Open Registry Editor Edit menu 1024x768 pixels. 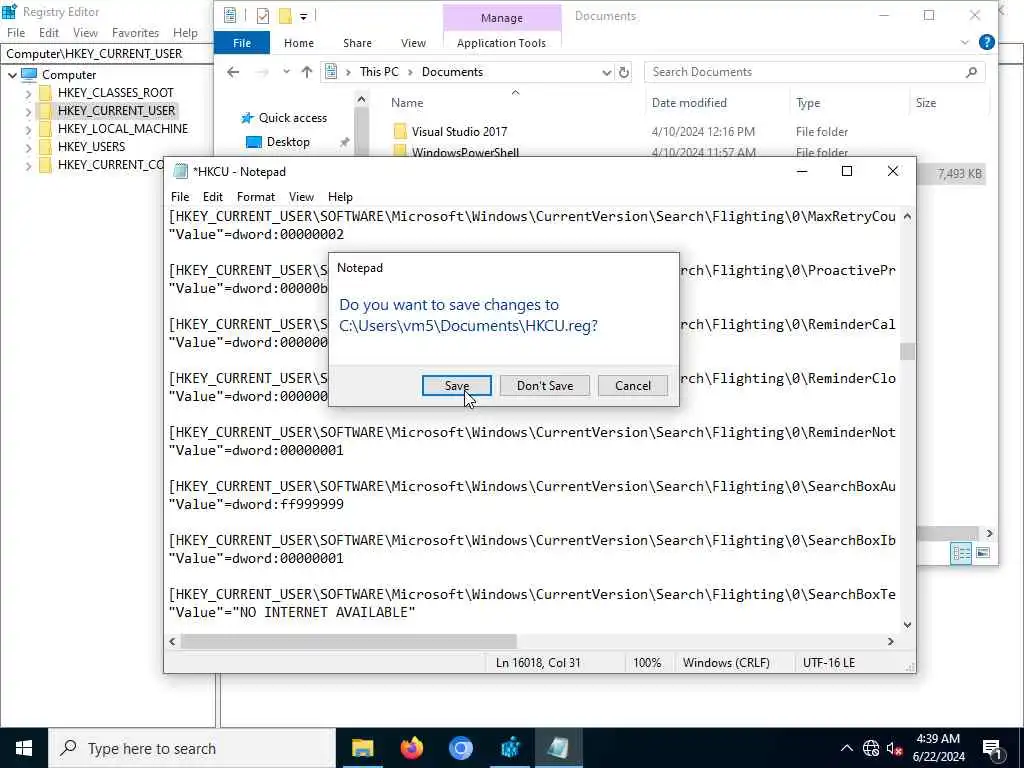pyautogui.click(x=49, y=33)
